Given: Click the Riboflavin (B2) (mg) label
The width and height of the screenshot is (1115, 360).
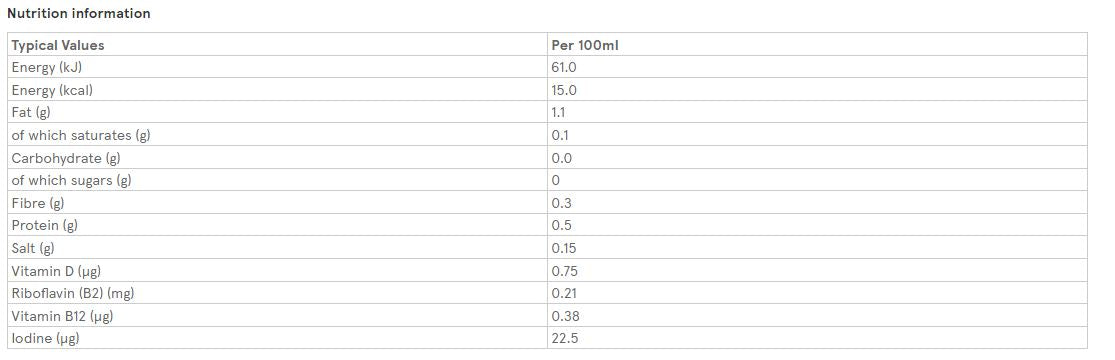Looking at the screenshot, I should tap(73, 293).
